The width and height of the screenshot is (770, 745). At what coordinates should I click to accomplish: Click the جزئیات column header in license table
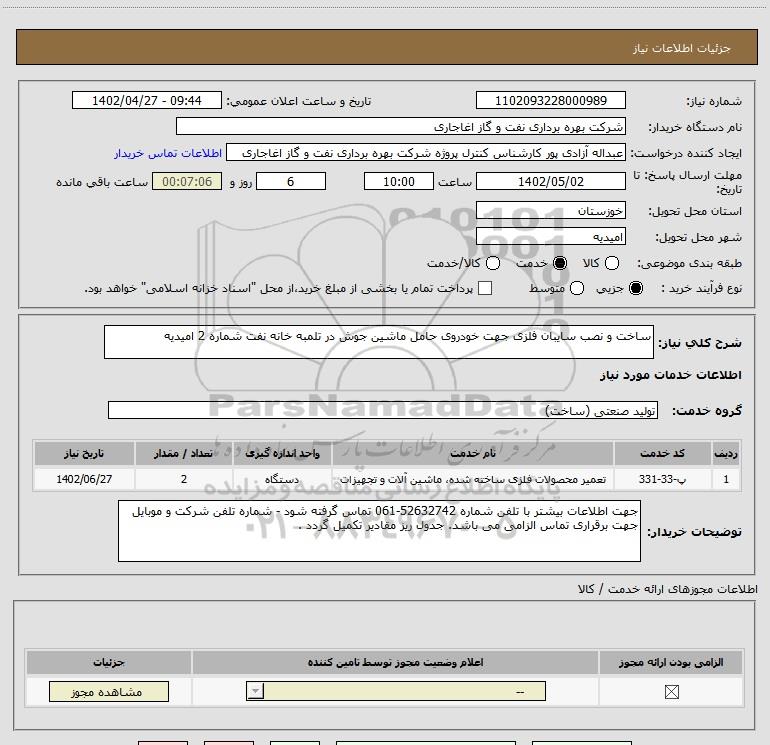coord(109,662)
